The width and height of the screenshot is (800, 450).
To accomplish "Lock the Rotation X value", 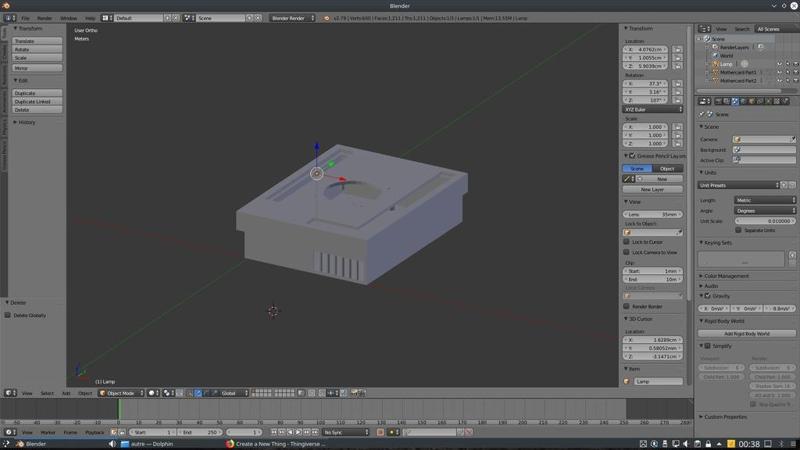I will (678, 84).
